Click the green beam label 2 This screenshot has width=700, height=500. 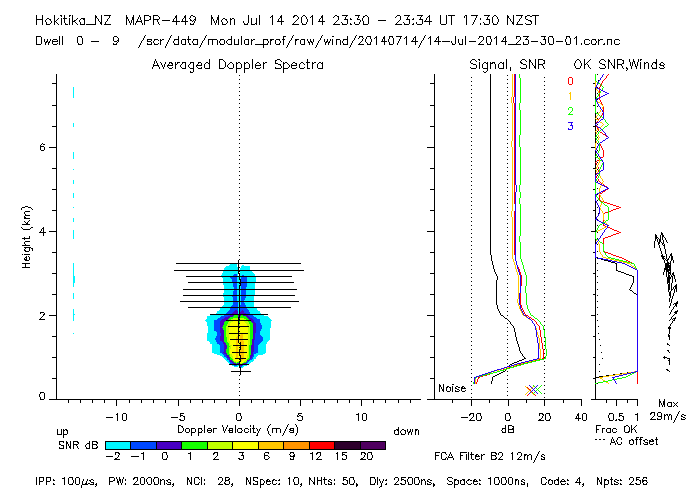pos(570,111)
